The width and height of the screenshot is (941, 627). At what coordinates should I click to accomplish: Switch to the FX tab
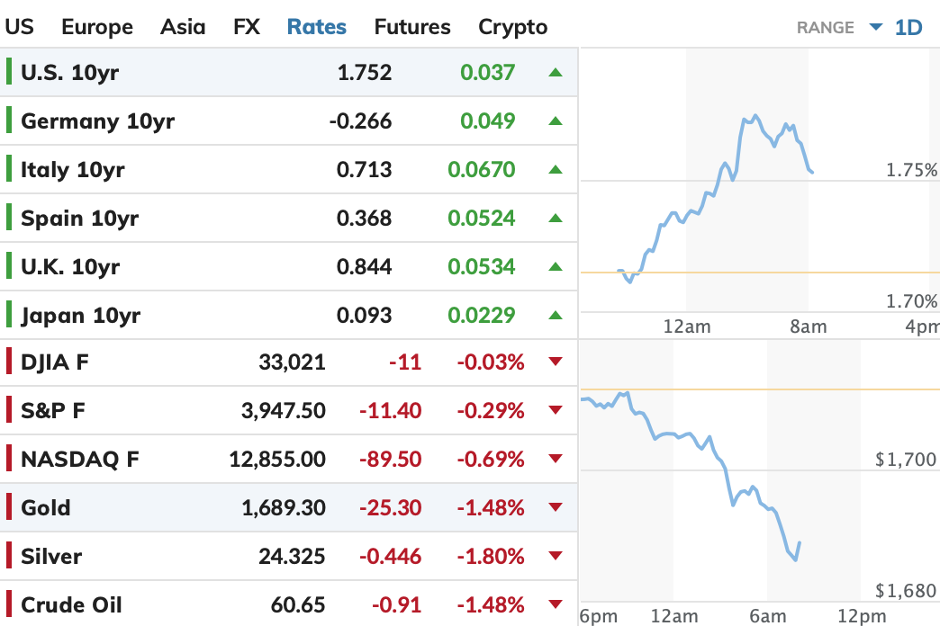[x=246, y=27]
